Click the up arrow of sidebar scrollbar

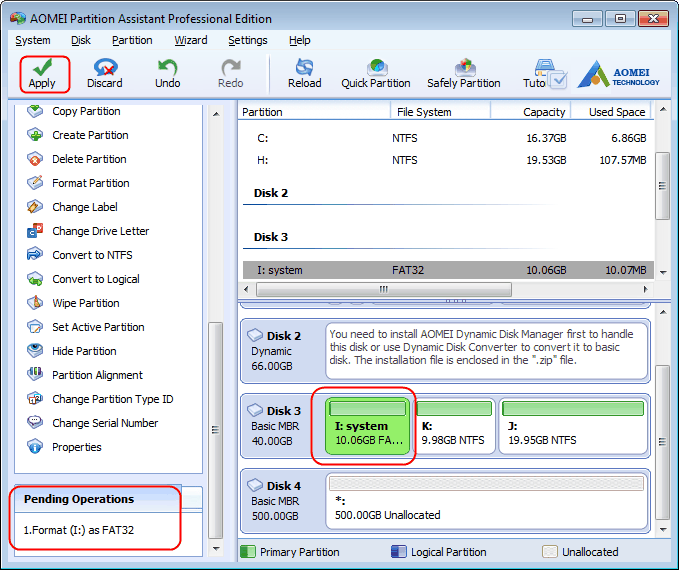tap(216, 114)
